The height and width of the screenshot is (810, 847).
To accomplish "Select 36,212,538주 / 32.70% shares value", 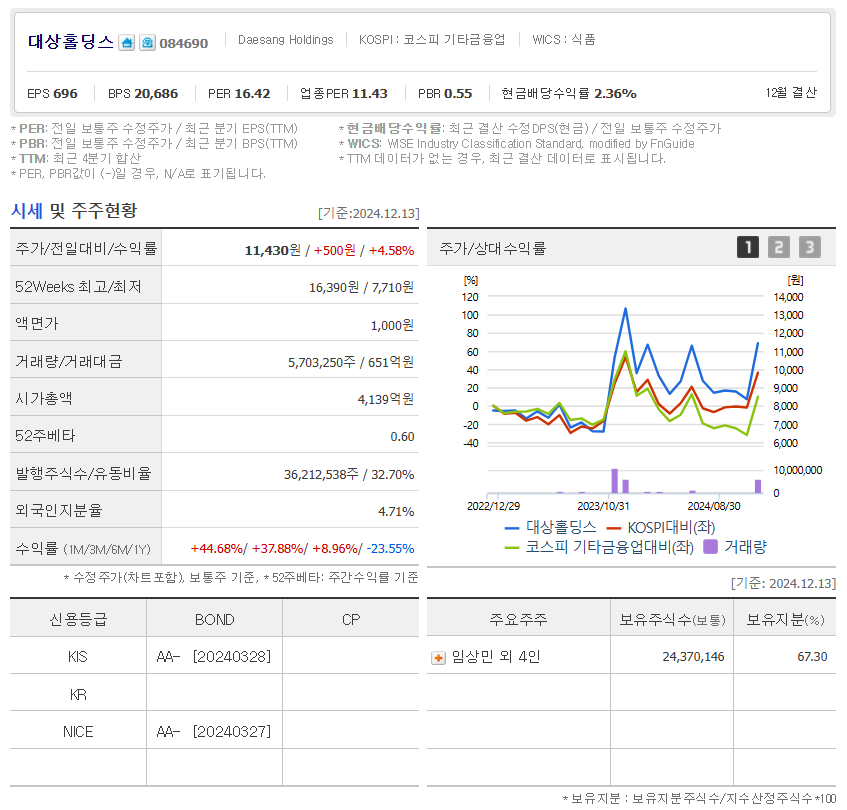I will pos(349,475).
